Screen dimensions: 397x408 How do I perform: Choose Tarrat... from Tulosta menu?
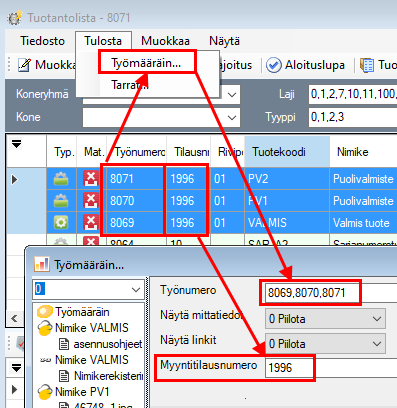[x=130, y=85]
